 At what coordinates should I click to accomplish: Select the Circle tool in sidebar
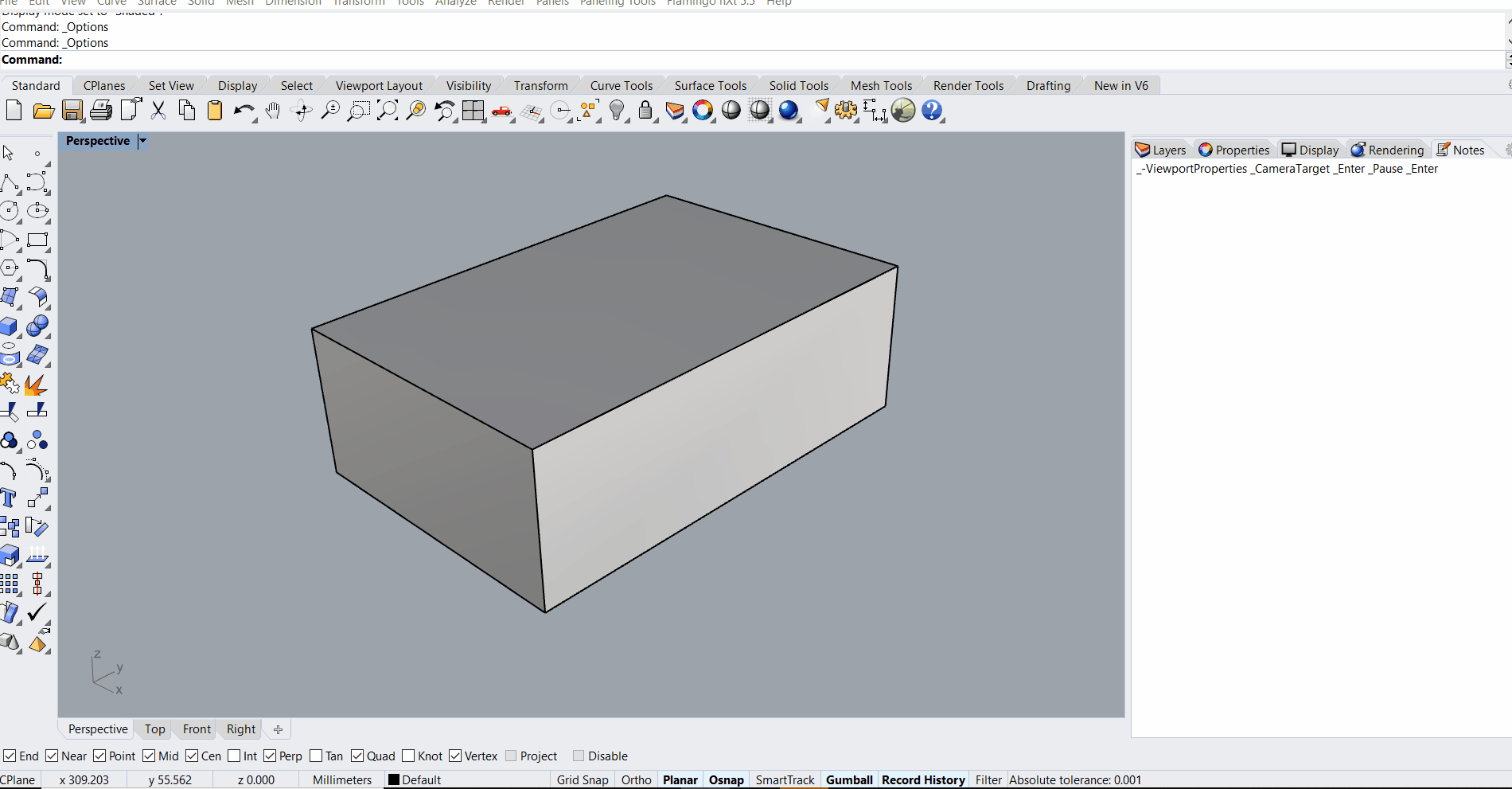coord(10,211)
